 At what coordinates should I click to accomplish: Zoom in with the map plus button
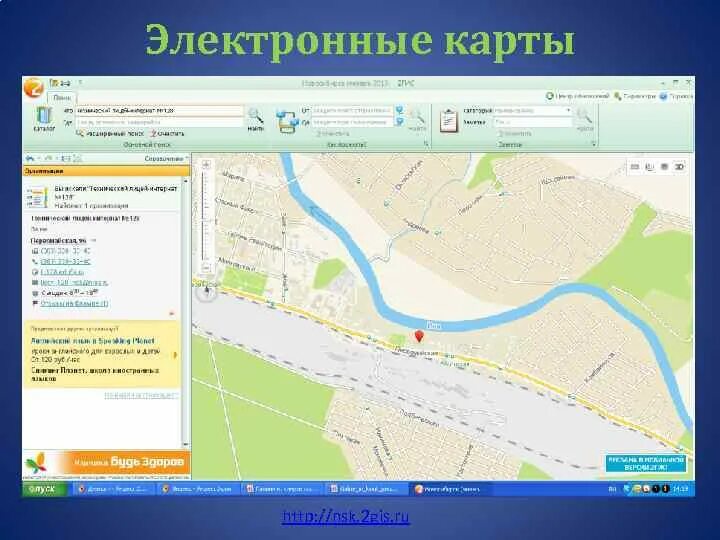[206, 164]
